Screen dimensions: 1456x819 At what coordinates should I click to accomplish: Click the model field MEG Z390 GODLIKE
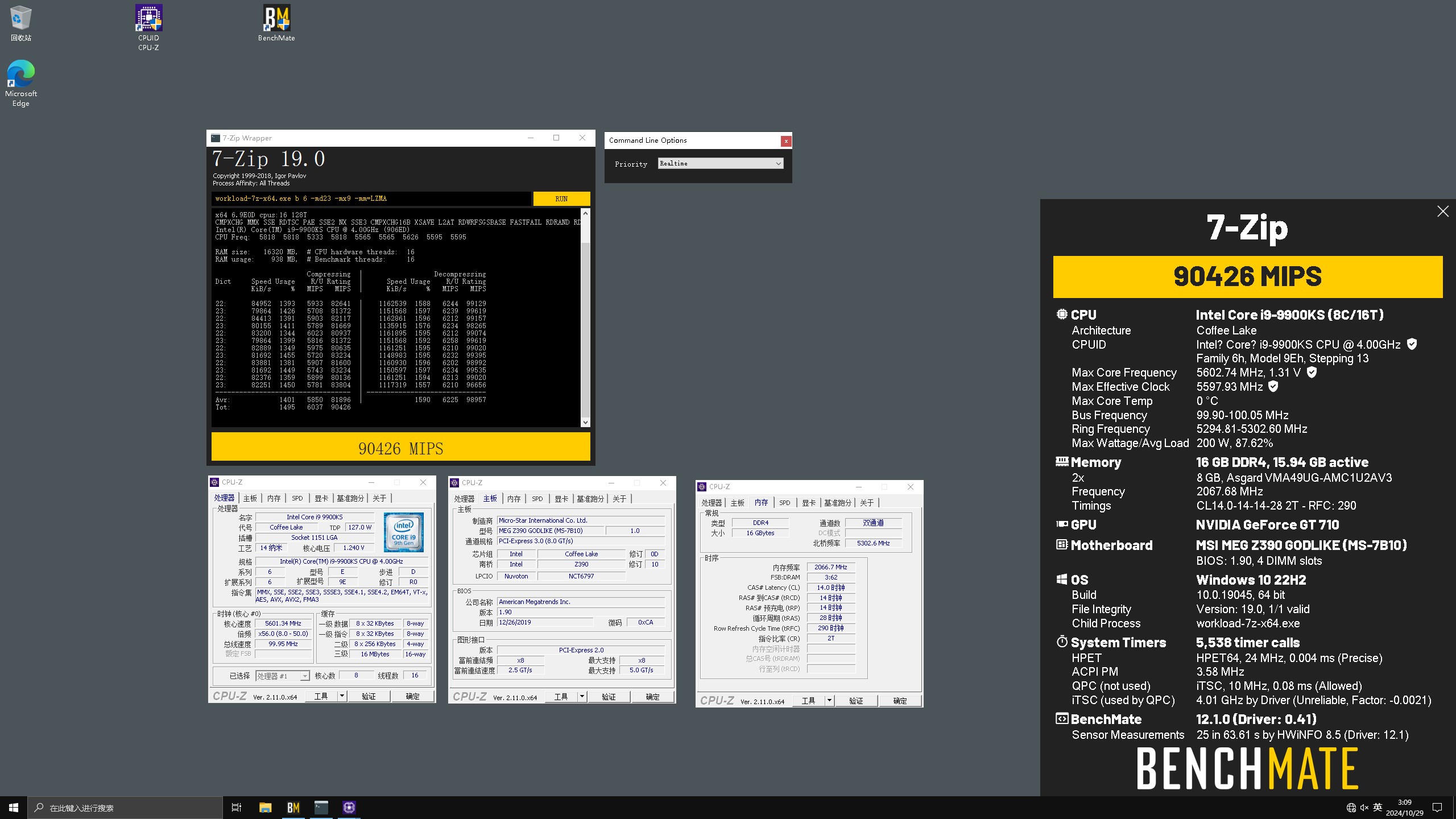[x=549, y=531]
